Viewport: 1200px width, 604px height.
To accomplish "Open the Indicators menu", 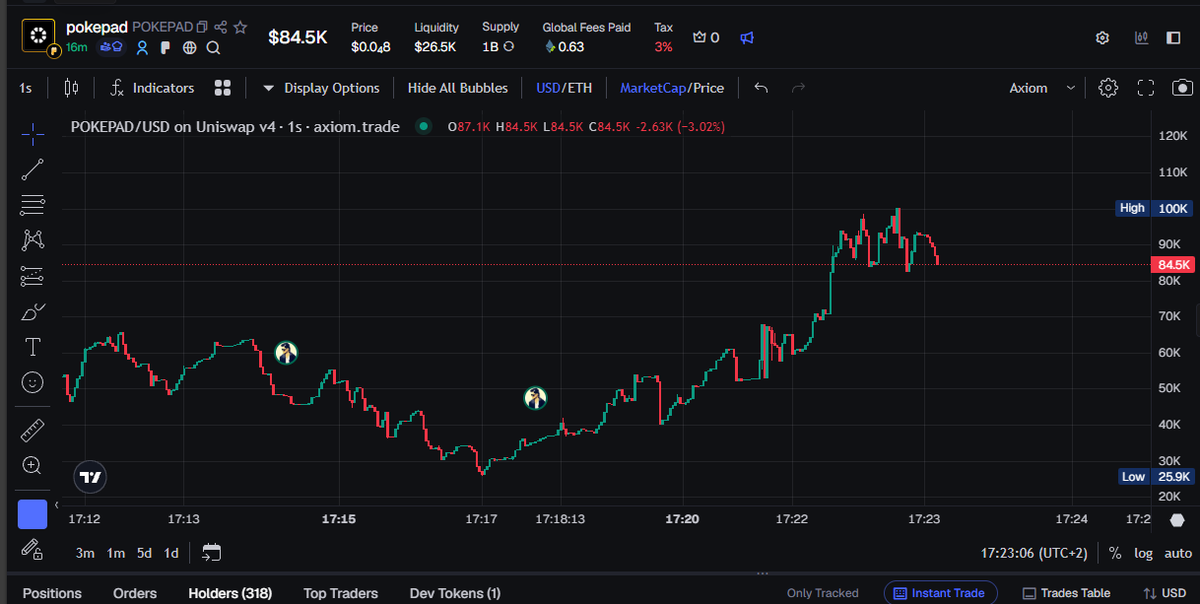I will (152, 88).
